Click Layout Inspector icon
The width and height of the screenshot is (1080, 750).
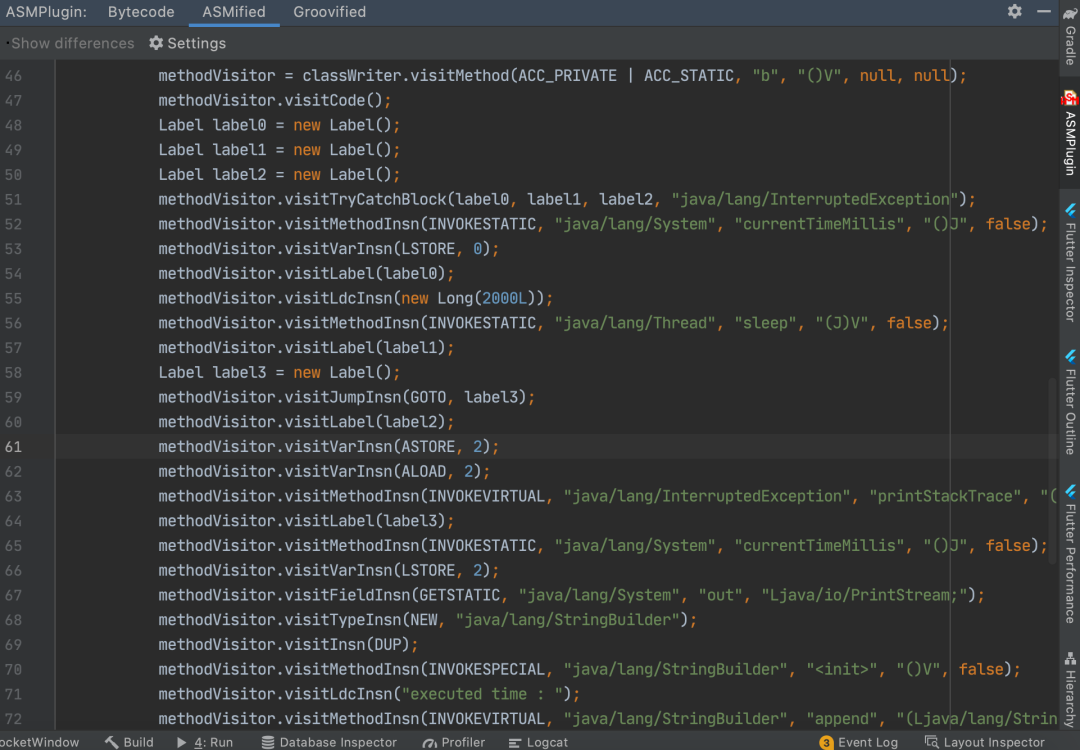coord(931,742)
